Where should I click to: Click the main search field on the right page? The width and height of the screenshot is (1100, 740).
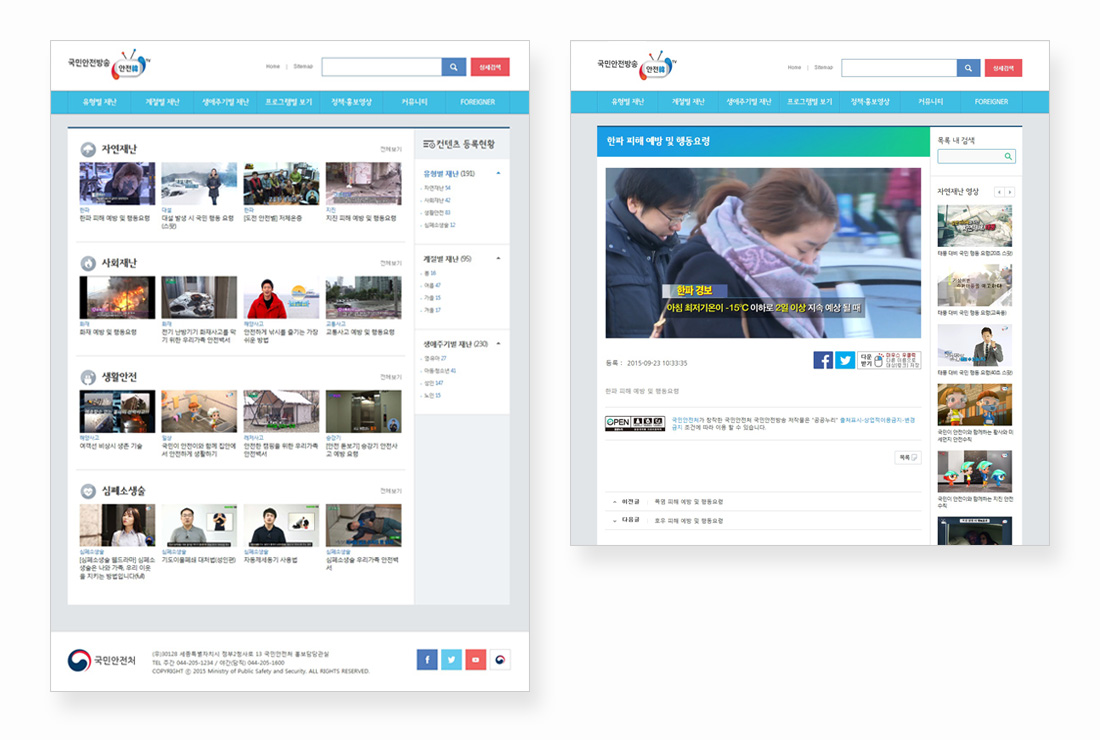899,68
